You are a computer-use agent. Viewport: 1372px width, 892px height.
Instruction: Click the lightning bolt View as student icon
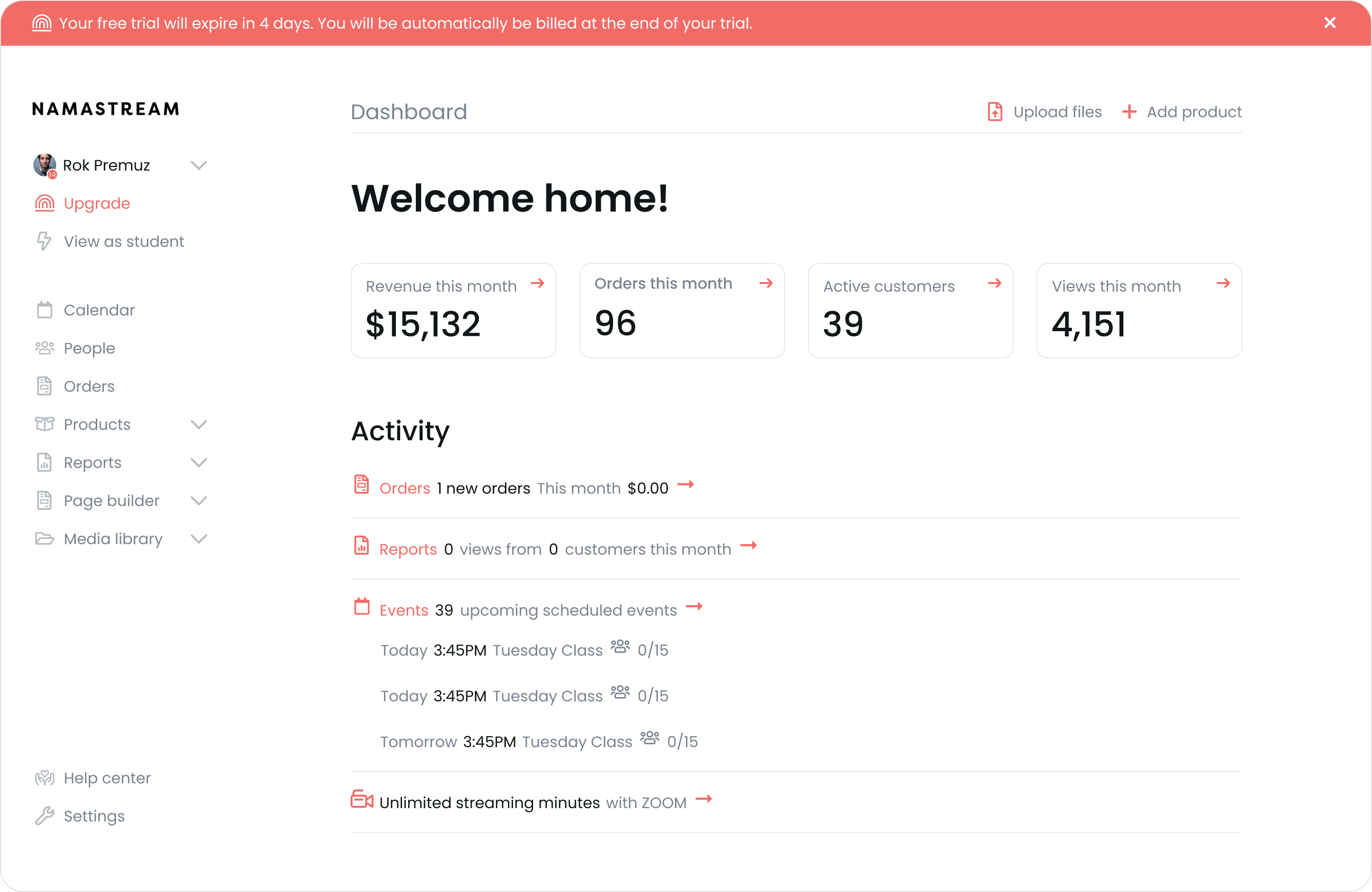(x=44, y=241)
